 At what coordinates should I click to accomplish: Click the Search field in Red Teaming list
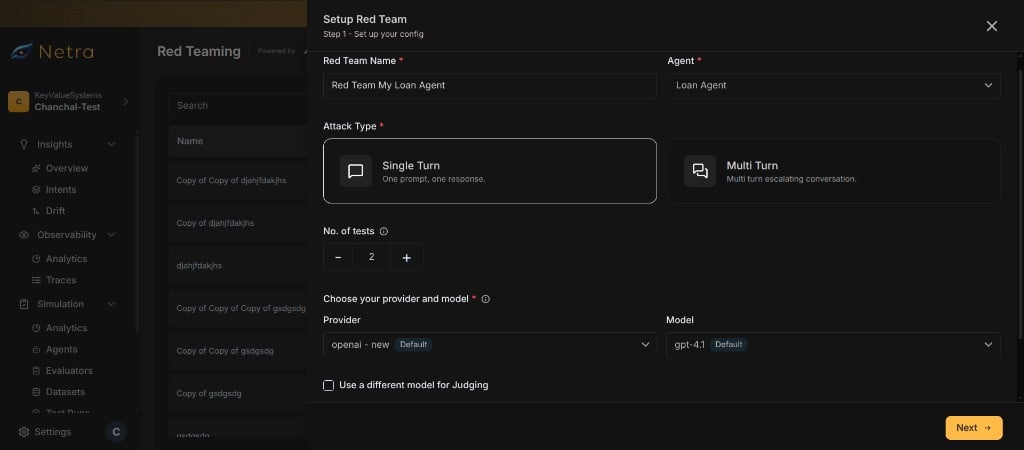[x=238, y=105]
